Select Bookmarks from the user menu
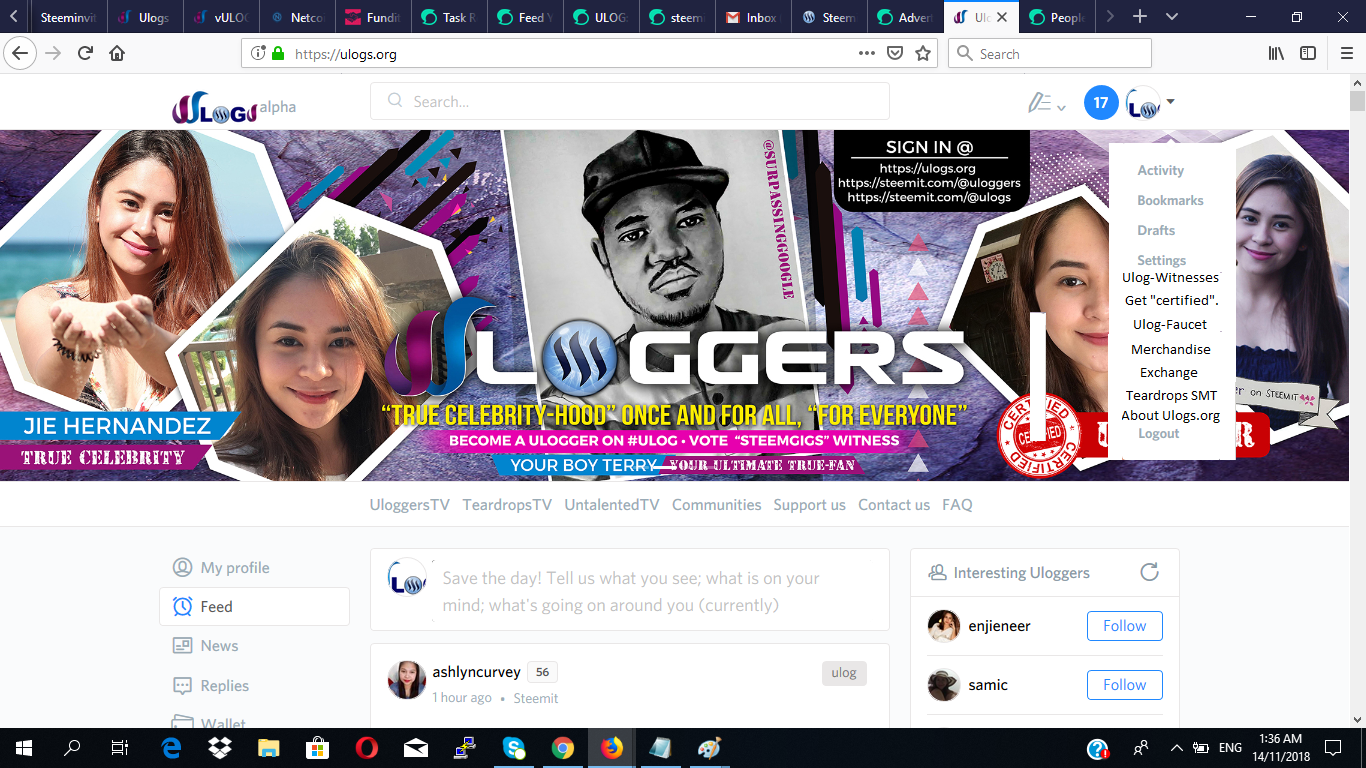Screen dimensions: 1366x768 point(1170,200)
